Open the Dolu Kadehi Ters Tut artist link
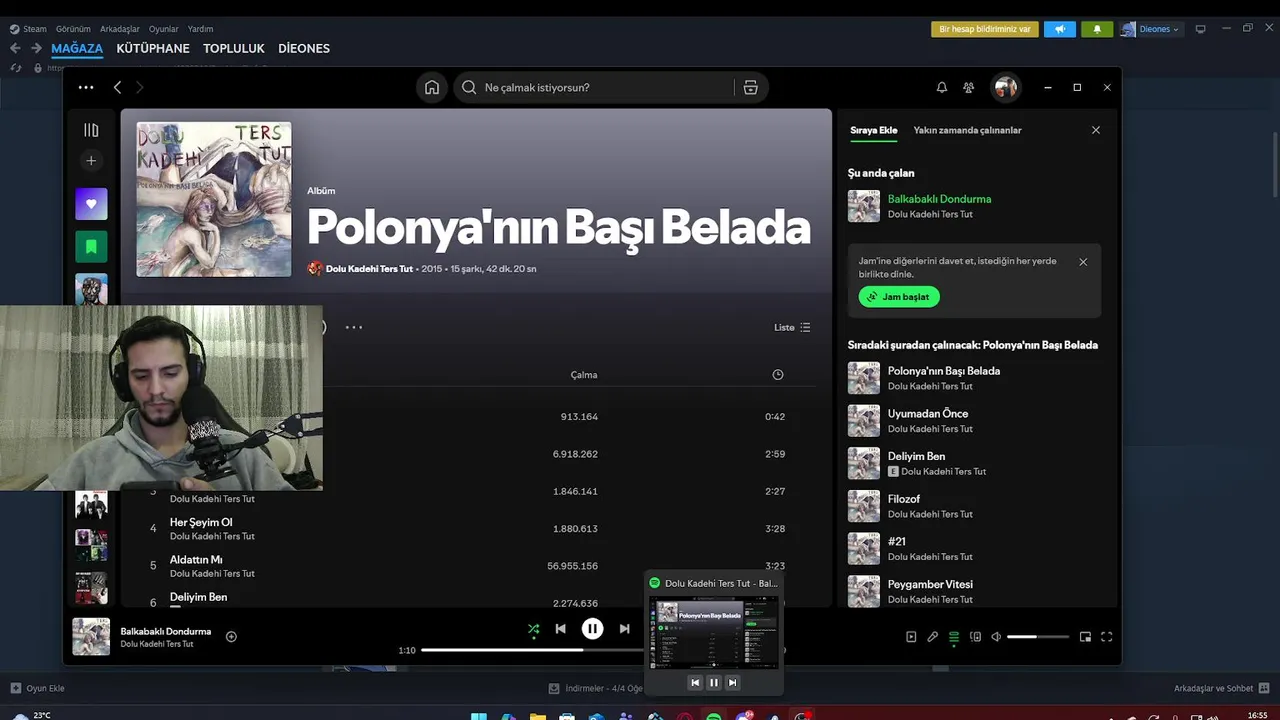Screen dimensions: 1280x720 click(369, 269)
